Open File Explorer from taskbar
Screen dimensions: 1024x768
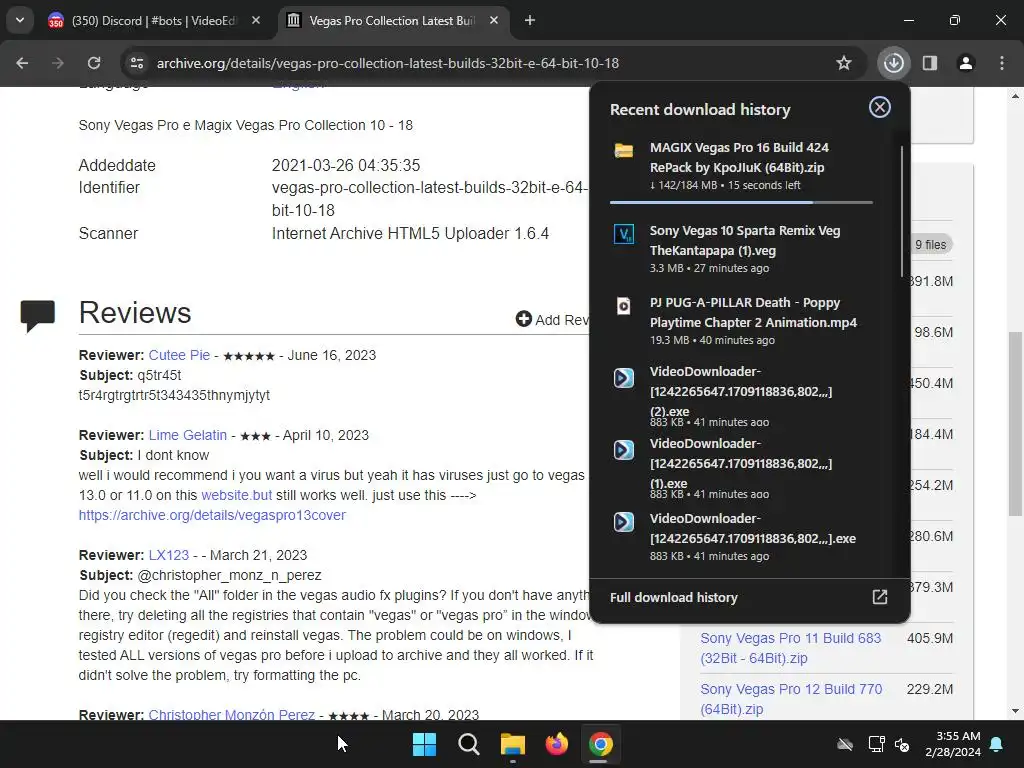tap(513, 744)
